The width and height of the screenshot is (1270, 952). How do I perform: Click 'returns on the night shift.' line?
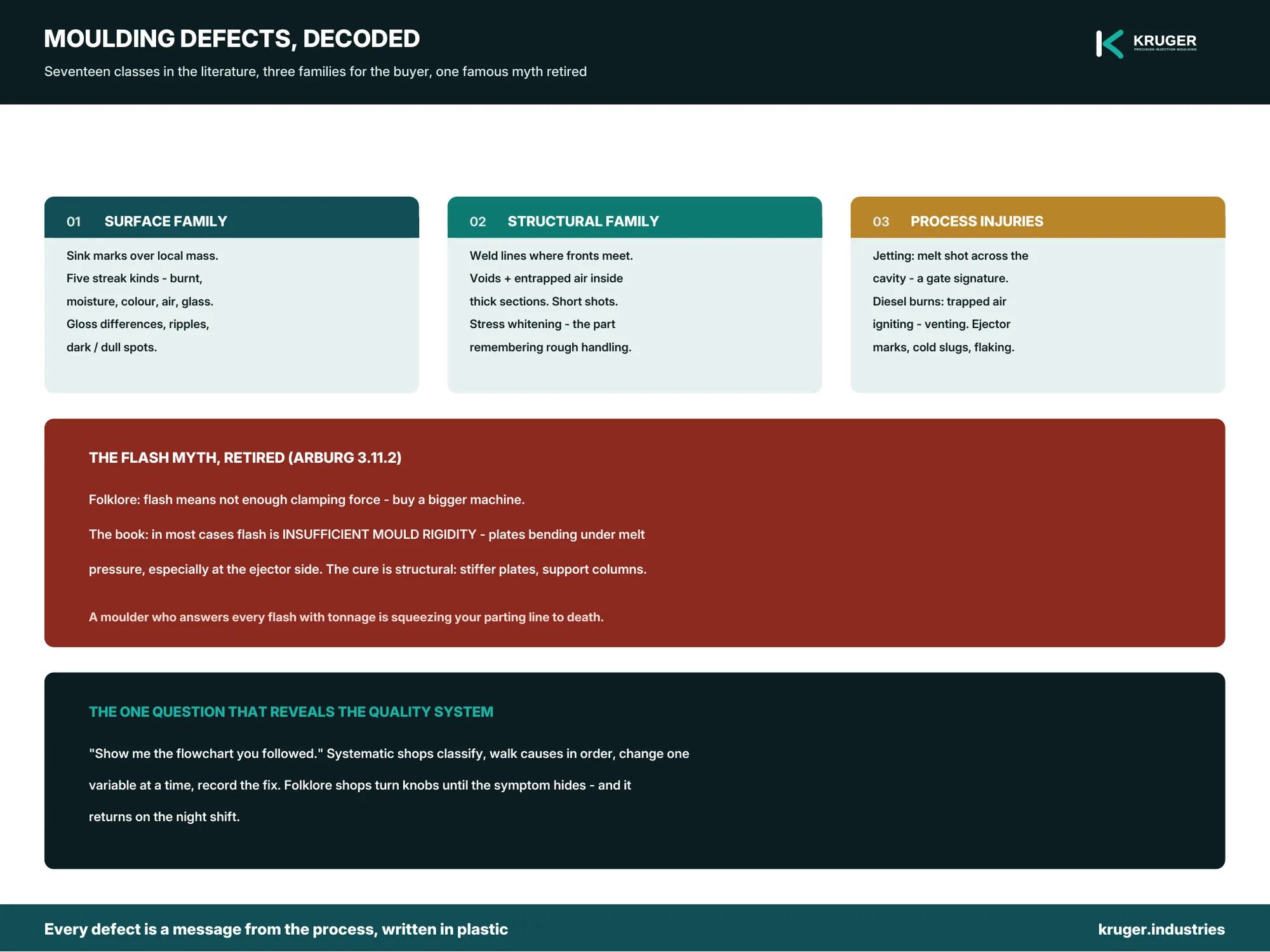[x=164, y=817]
